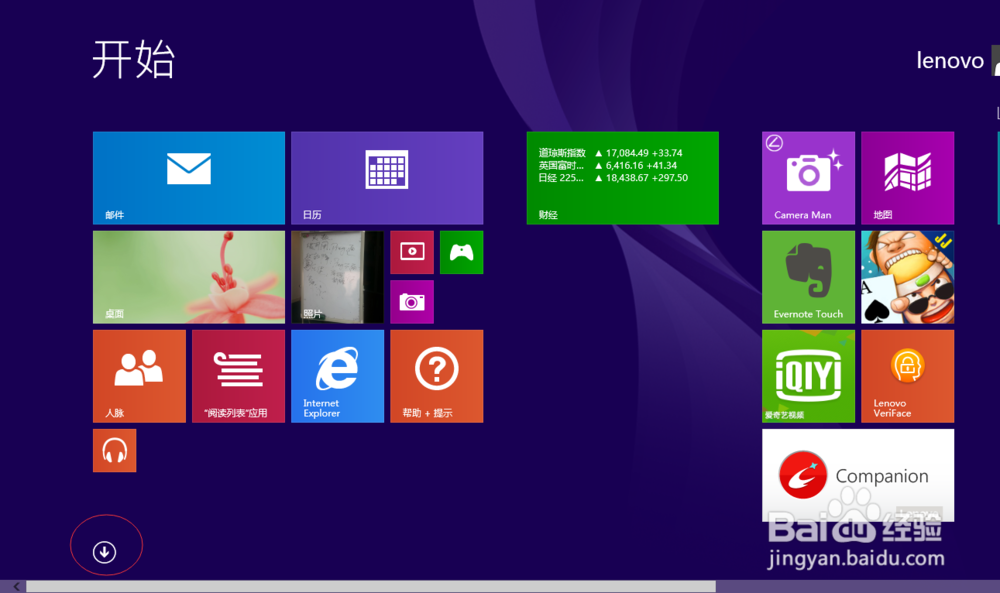Start Lenovo VeriFace

[906, 375]
